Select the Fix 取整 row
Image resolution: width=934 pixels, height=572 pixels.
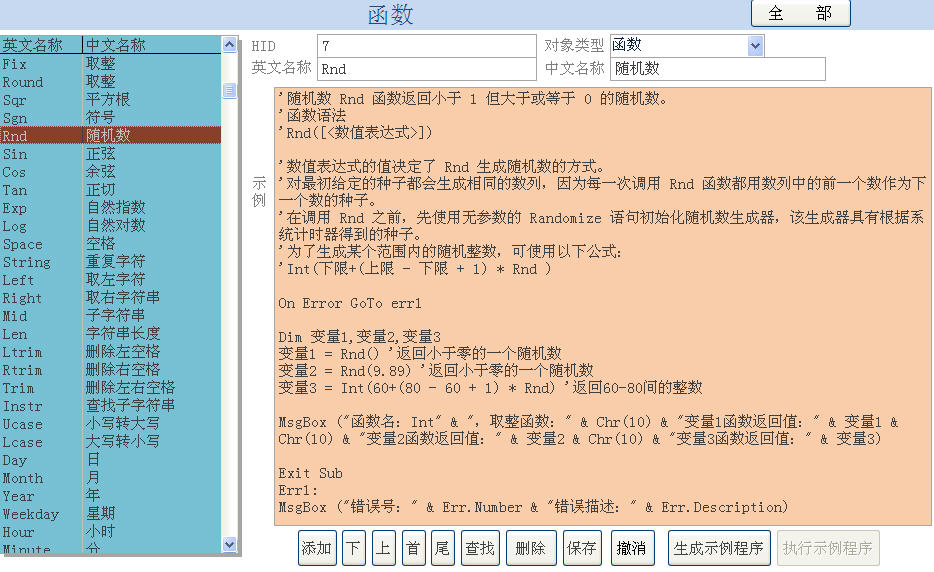(x=110, y=63)
